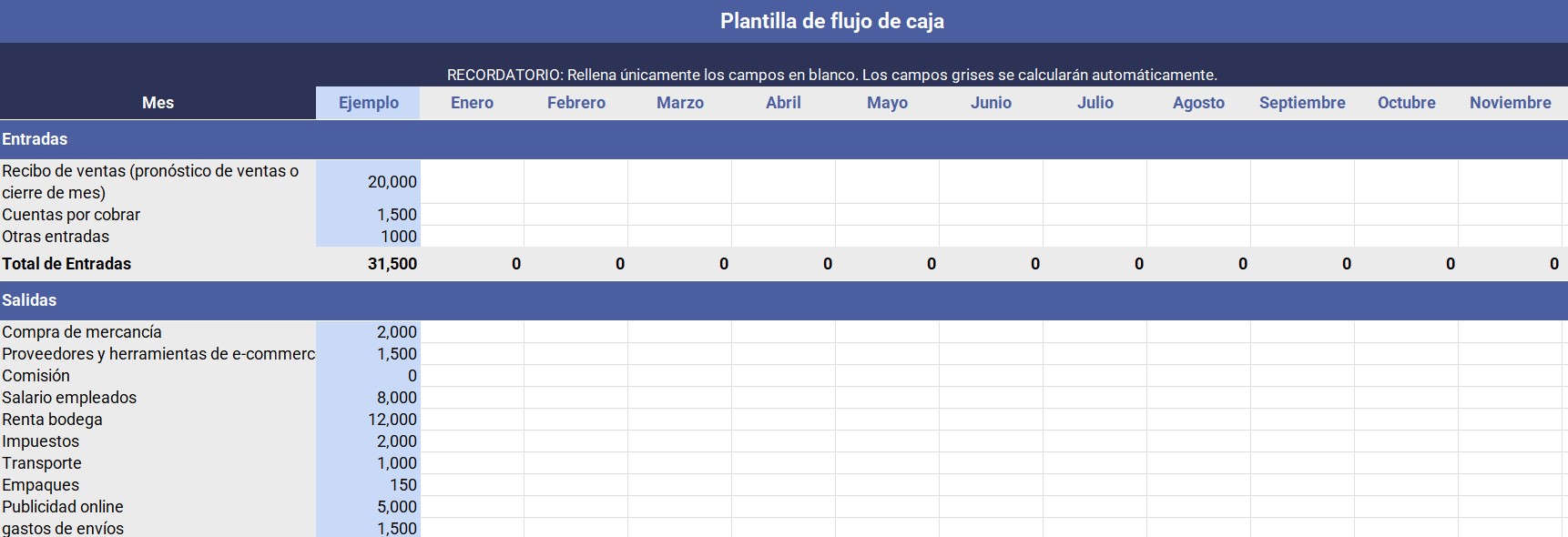
Task: Select the Renta bodega value 12,000
Action: point(369,420)
